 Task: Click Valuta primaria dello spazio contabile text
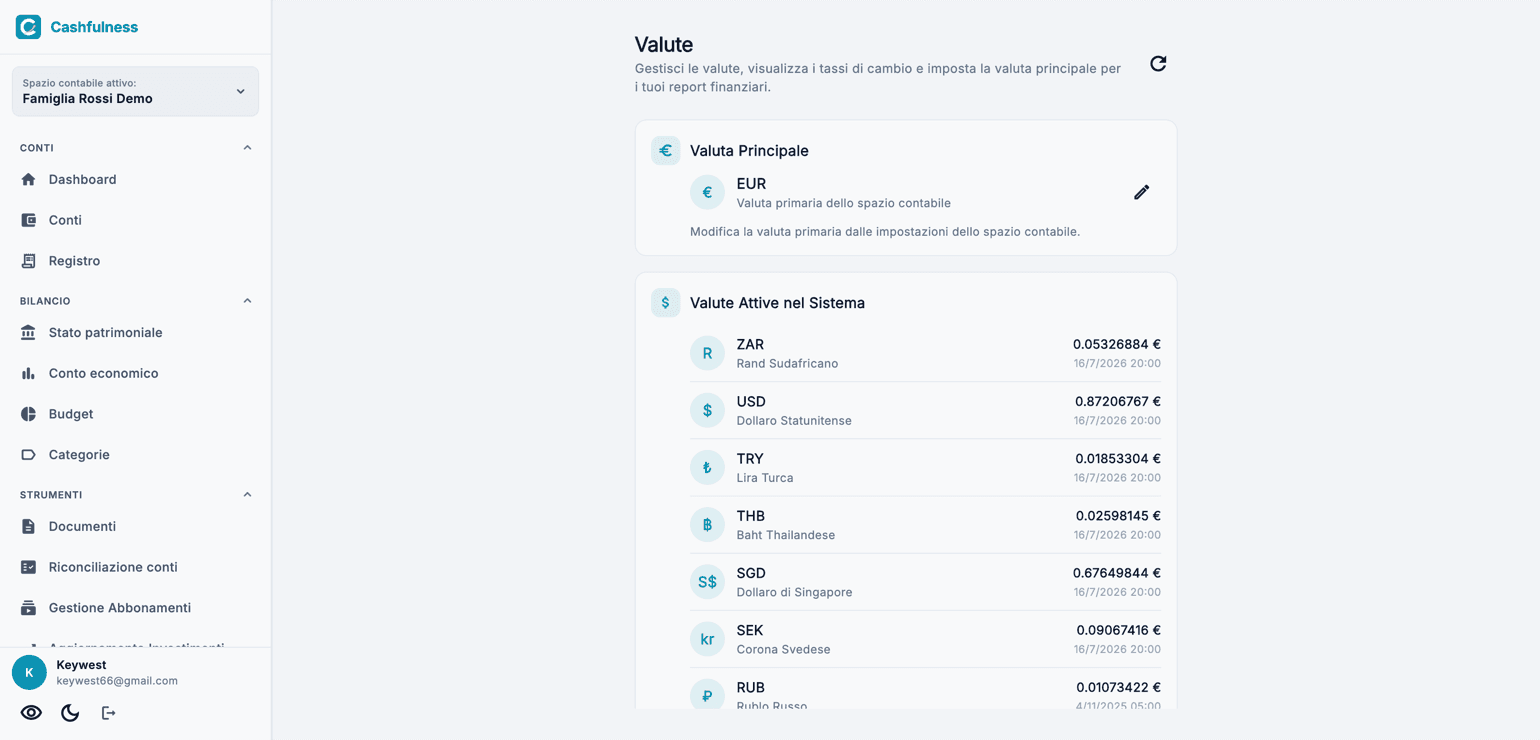[844, 203]
